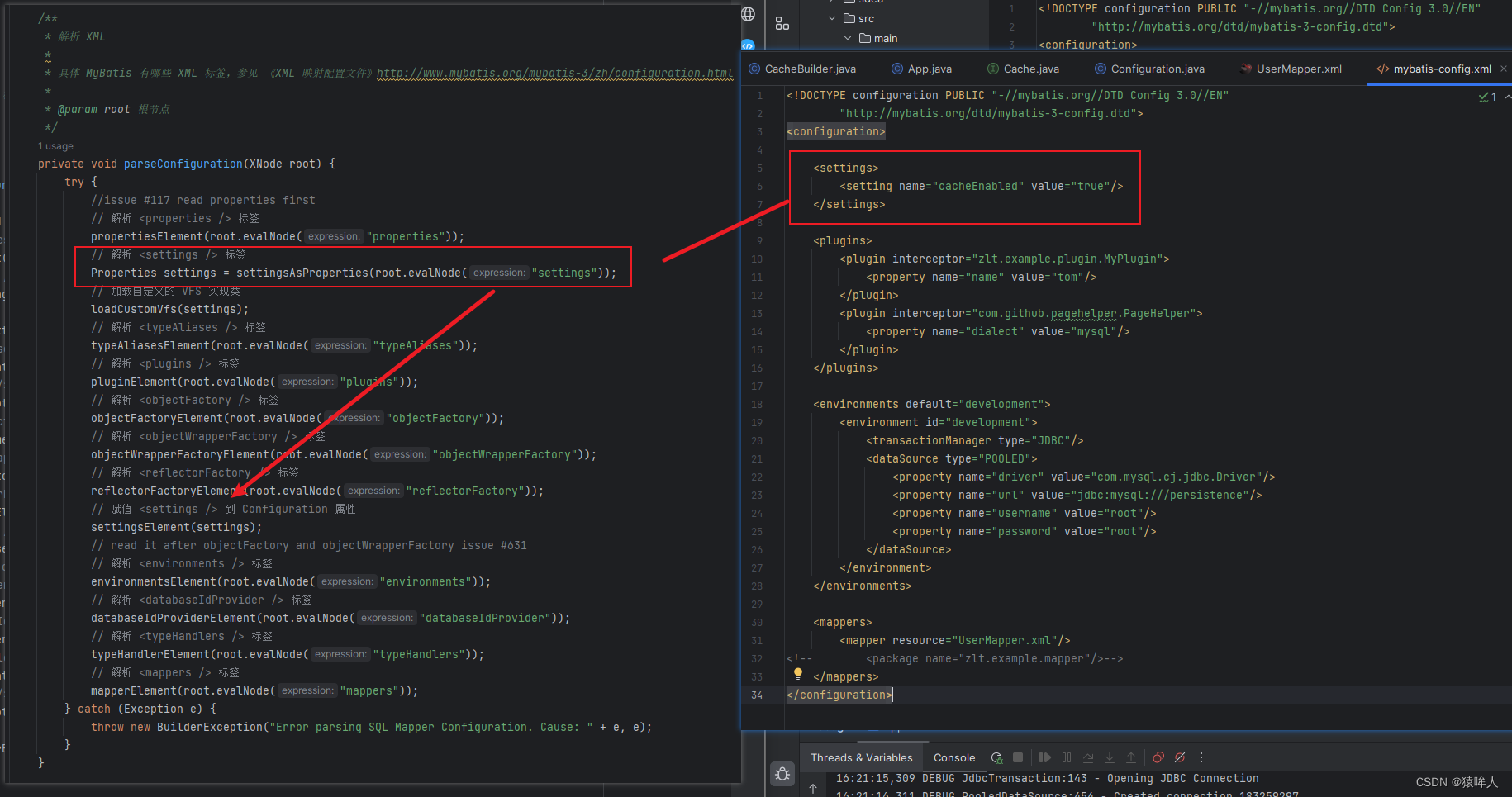The width and height of the screenshot is (1512, 797).
Task: Click the environmentsElement call in code
Action: pos(153,581)
